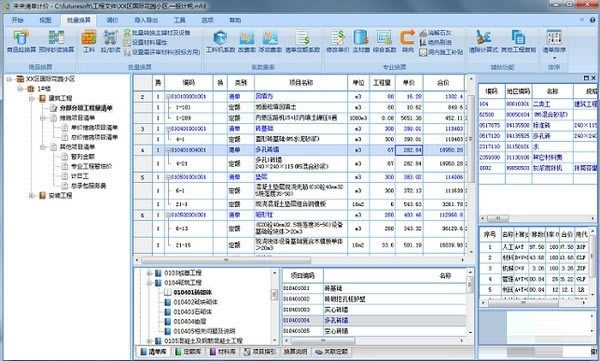Open the 清单排序 sort icon
The width and height of the screenshot is (600, 361).
(x=554, y=38)
